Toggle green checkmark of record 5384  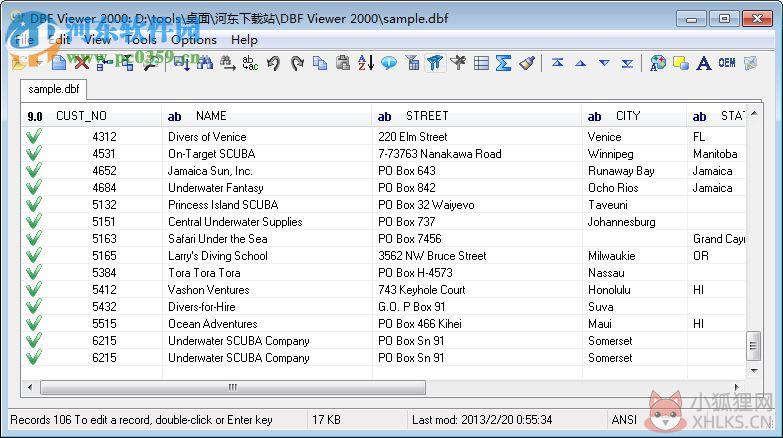[x=34, y=272]
